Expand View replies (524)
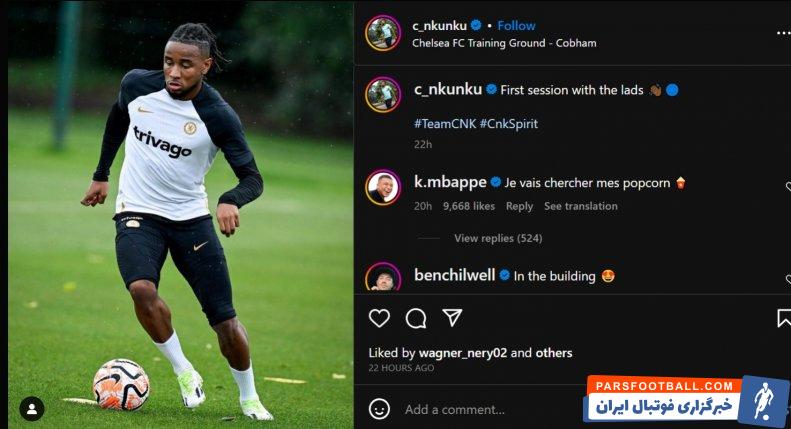 (498, 238)
